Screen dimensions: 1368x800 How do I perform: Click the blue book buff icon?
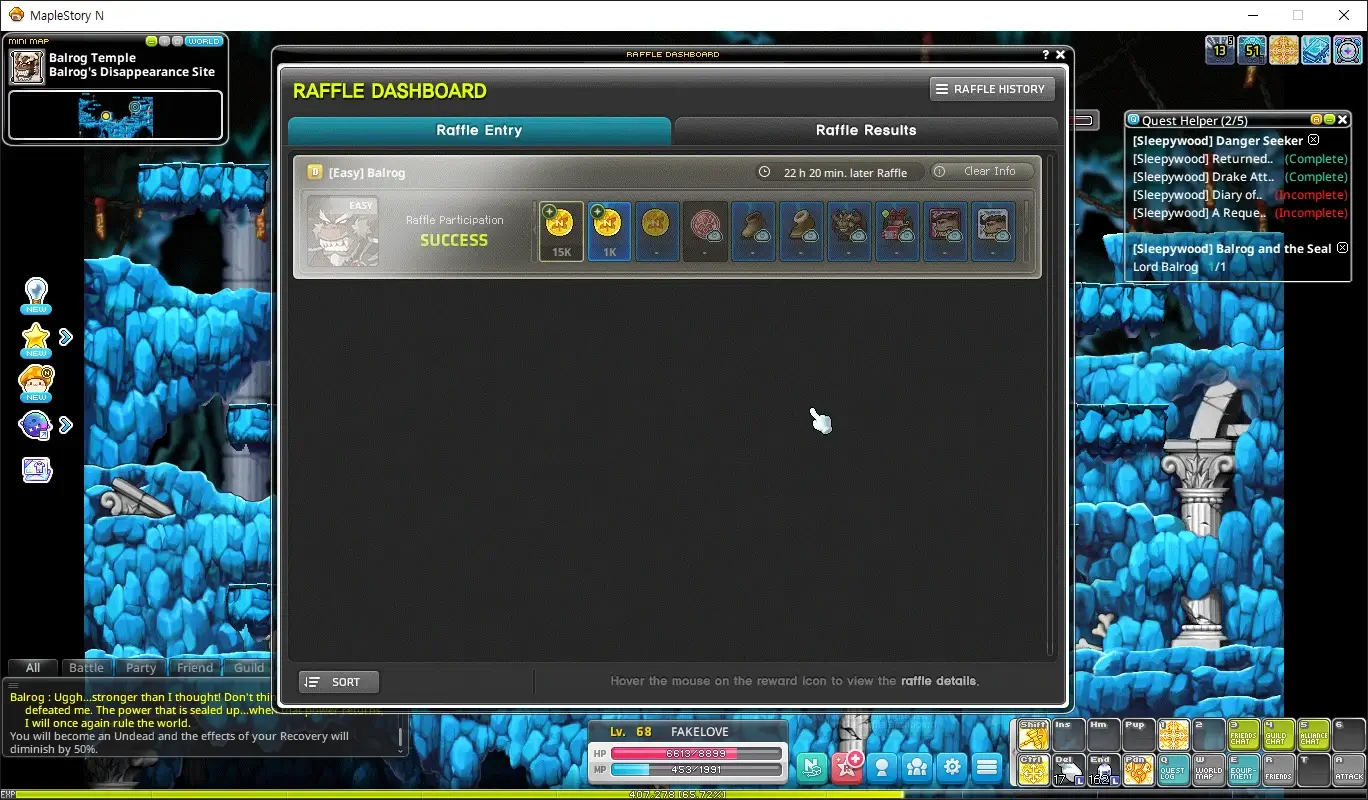point(1316,49)
